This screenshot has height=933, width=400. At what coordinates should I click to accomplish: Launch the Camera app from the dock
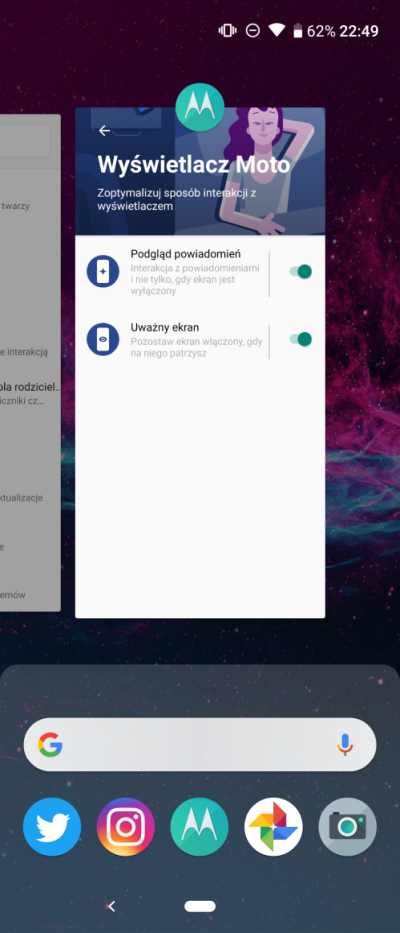click(x=348, y=826)
